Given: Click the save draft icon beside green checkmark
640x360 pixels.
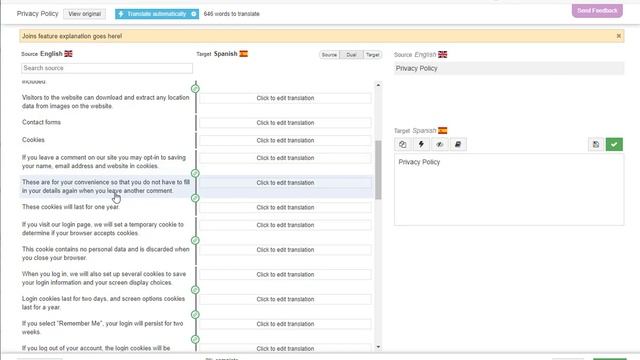Looking at the screenshot, I should tap(596, 144).
